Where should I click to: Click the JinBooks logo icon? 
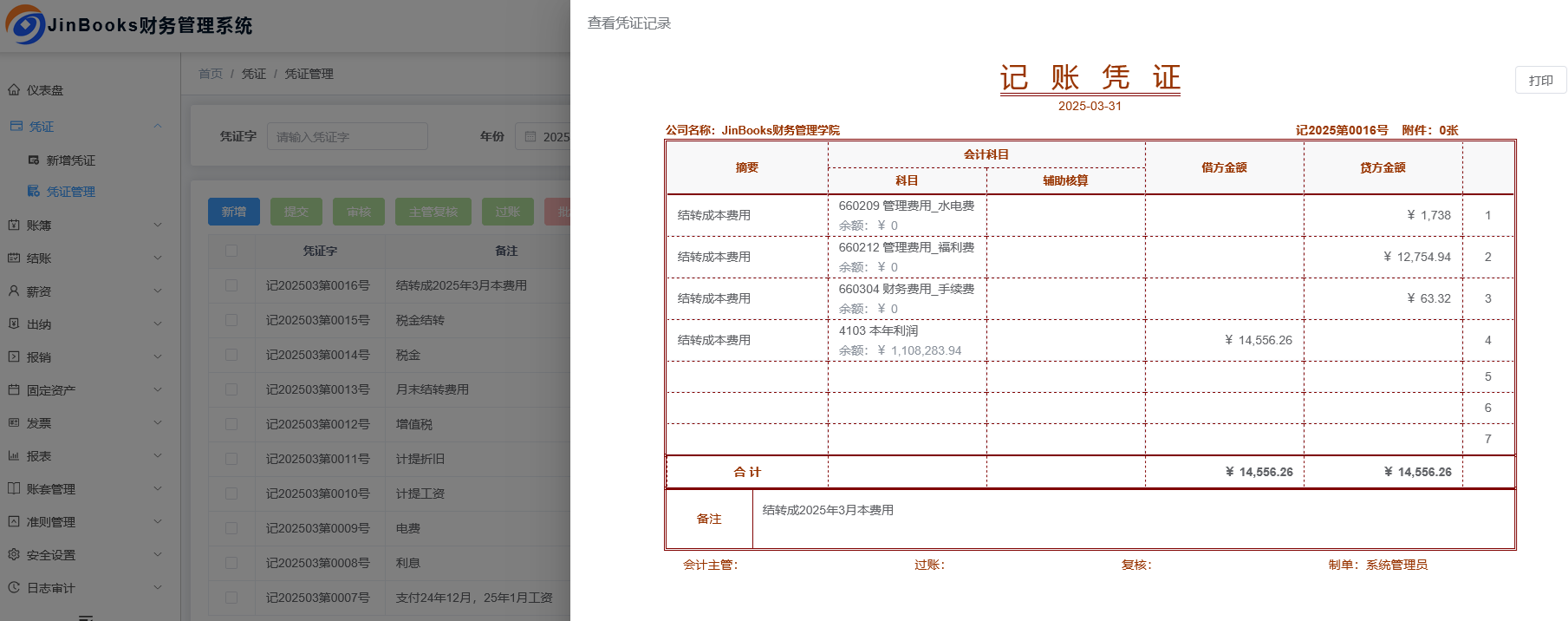click(x=24, y=24)
